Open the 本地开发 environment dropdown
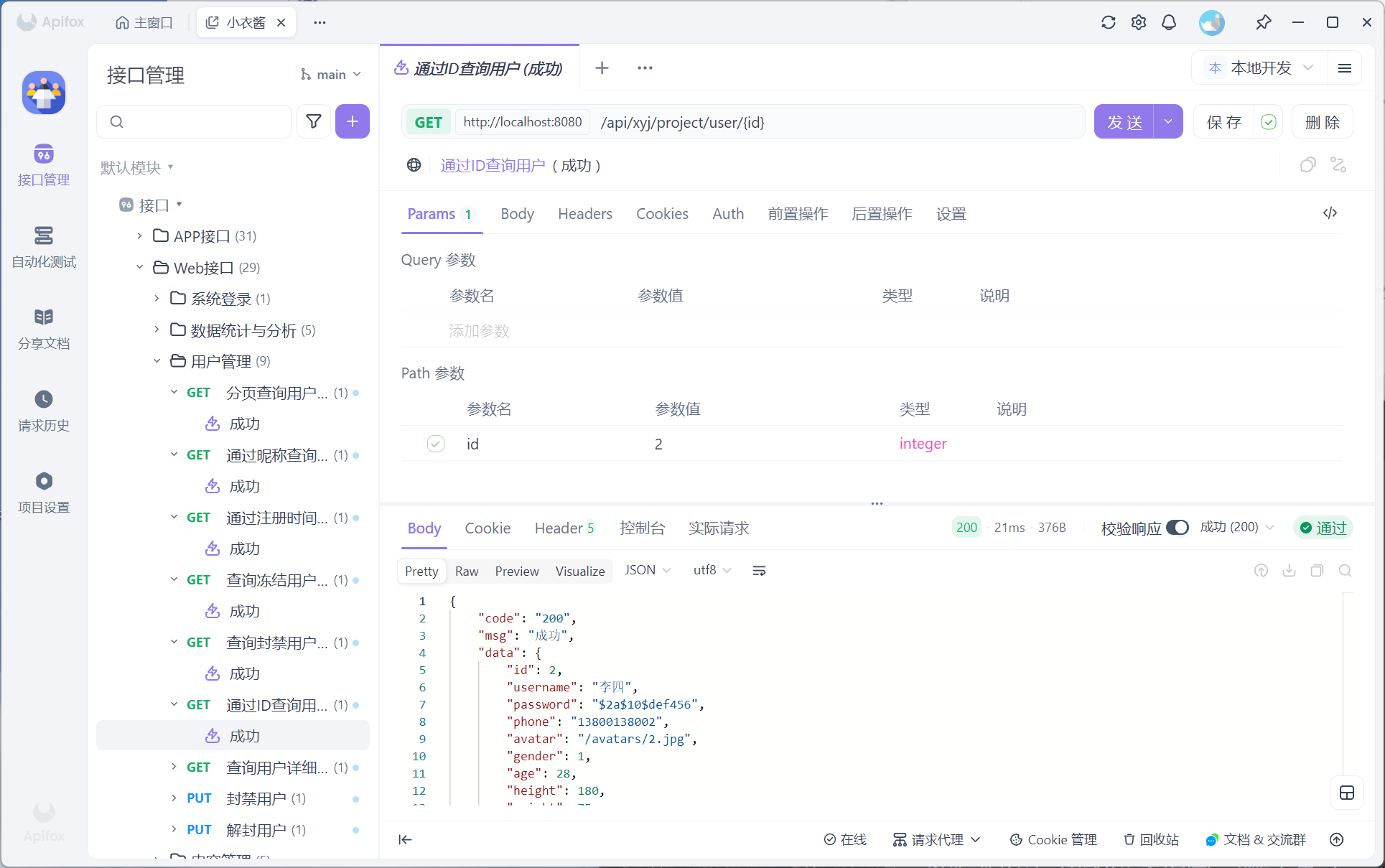1385x868 pixels. coord(1262,67)
